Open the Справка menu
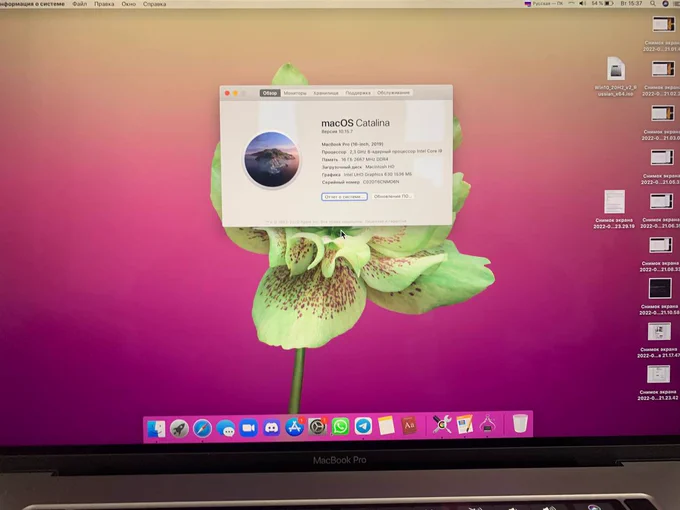Screen dimensions: 680x510 tap(154, 4)
